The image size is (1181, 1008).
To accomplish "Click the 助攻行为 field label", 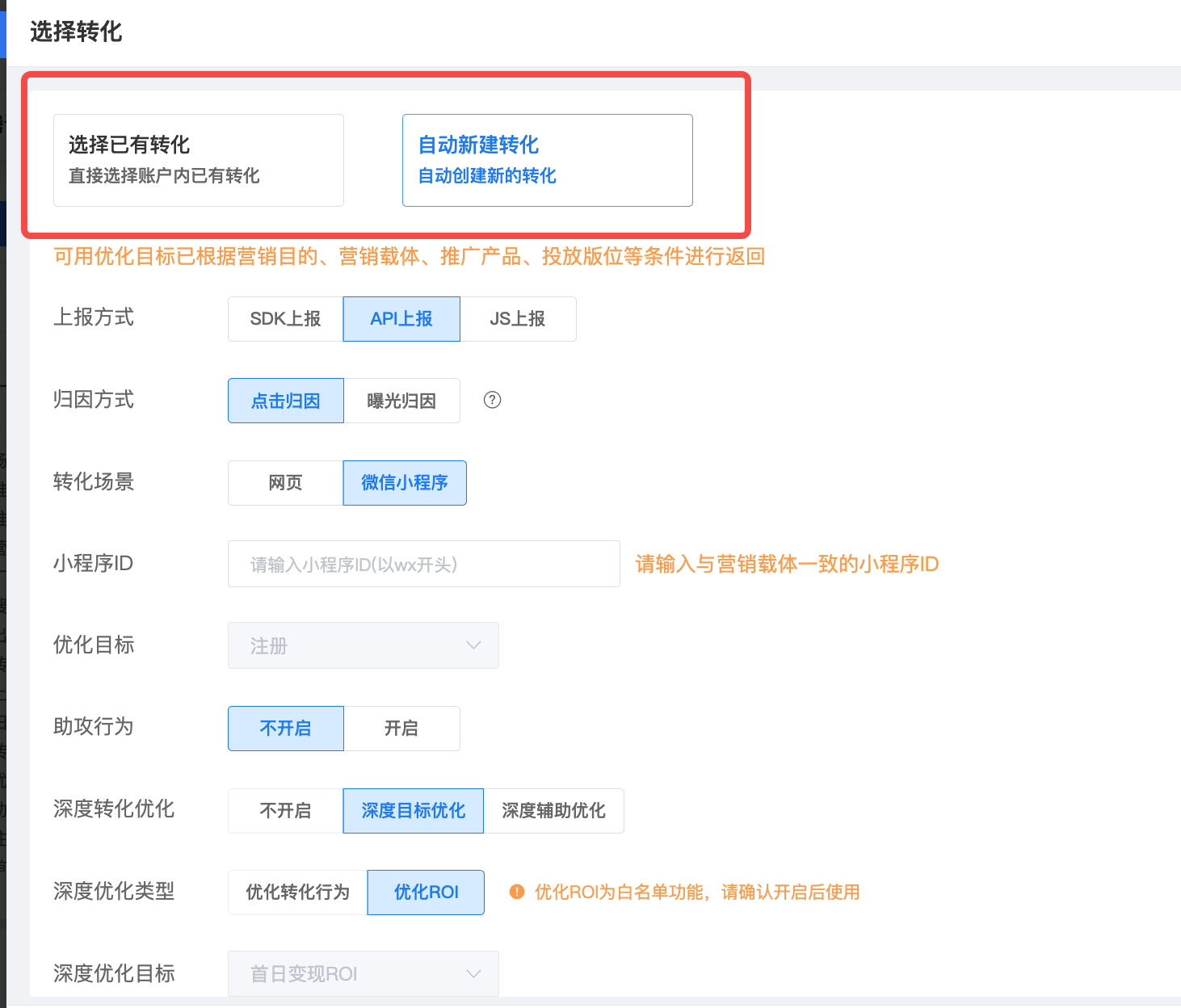I will (94, 727).
